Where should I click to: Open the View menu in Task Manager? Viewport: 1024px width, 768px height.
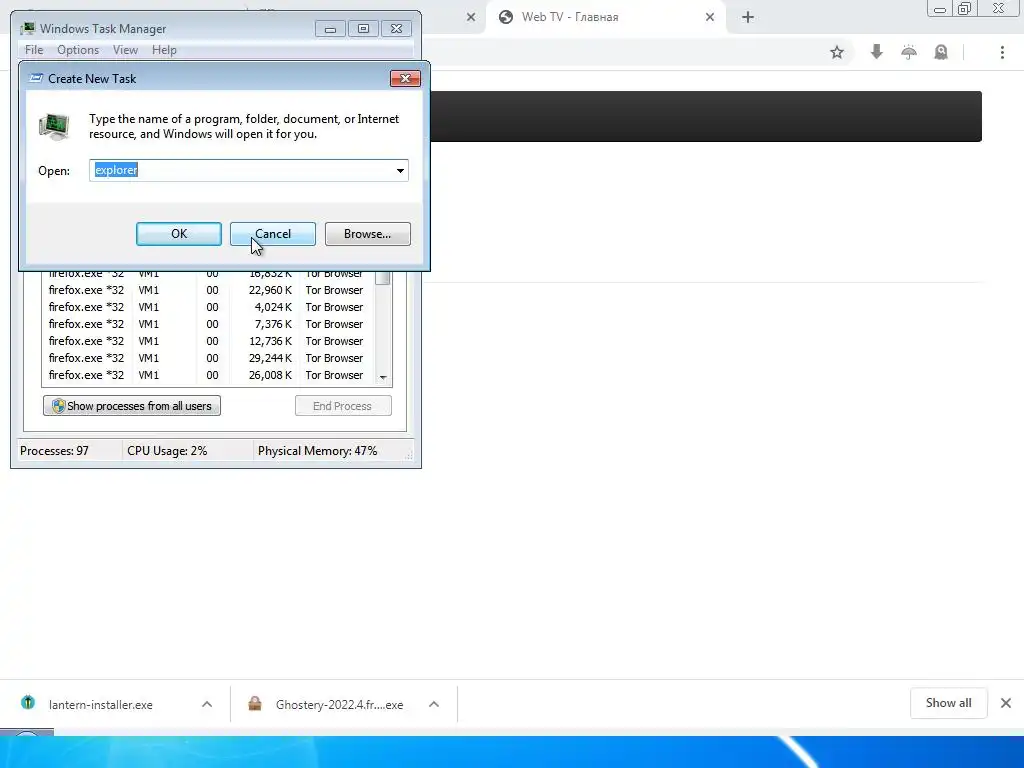click(x=125, y=50)
